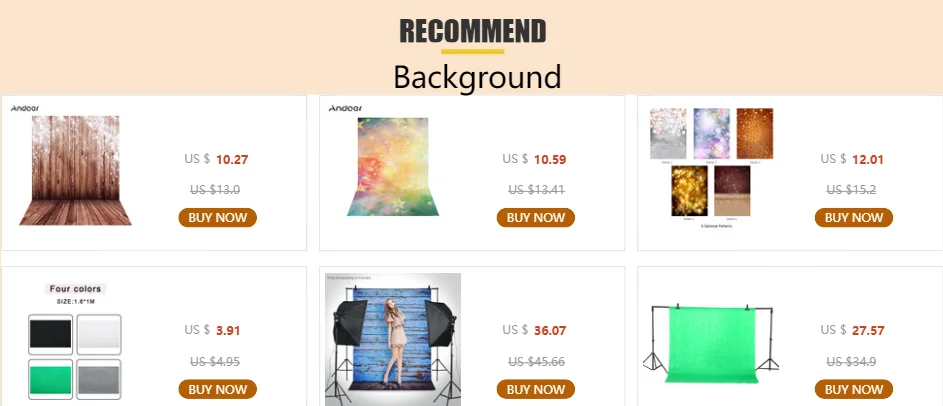
Task: Open the wooden plank backdrop image
Action: pos(75,171)
